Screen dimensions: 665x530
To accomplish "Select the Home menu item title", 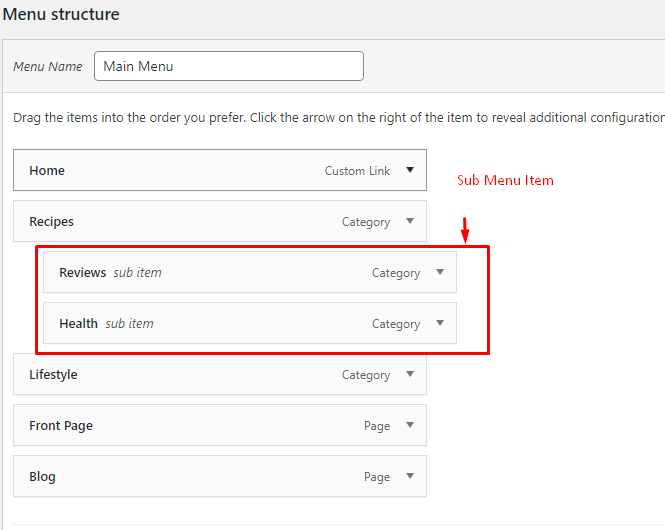I will (47, 171).
